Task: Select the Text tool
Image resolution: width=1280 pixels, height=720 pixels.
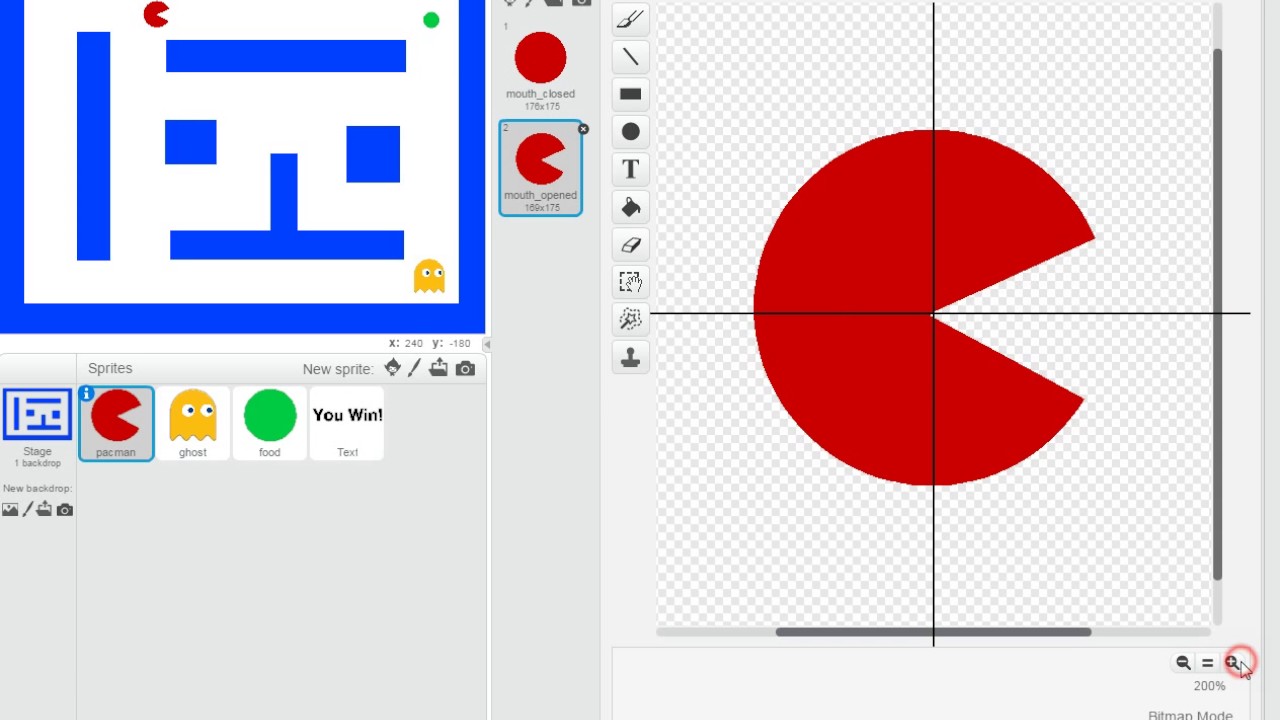Action: coord(630,169)
